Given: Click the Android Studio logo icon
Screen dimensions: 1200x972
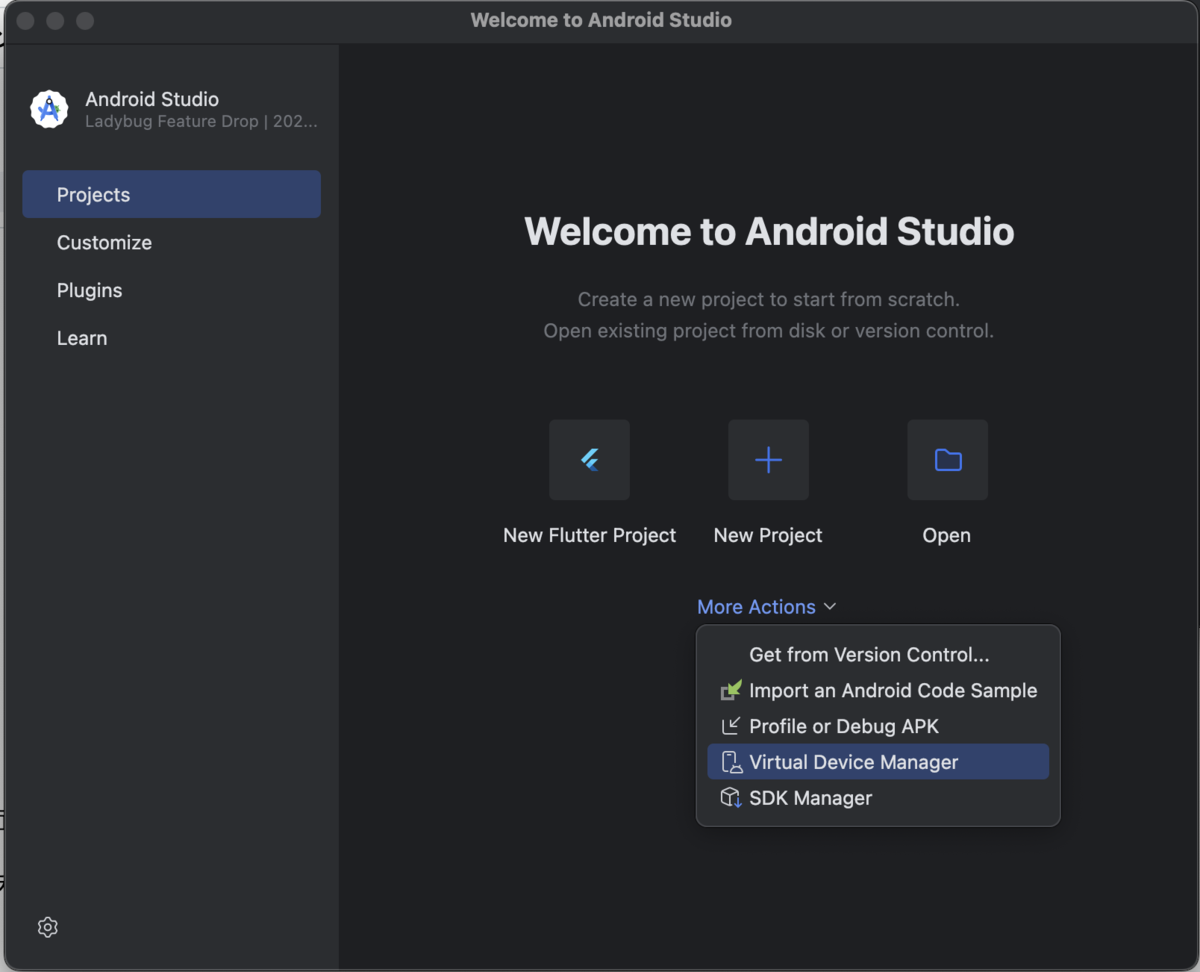Looking at the screenshot, I should [49, 109].
